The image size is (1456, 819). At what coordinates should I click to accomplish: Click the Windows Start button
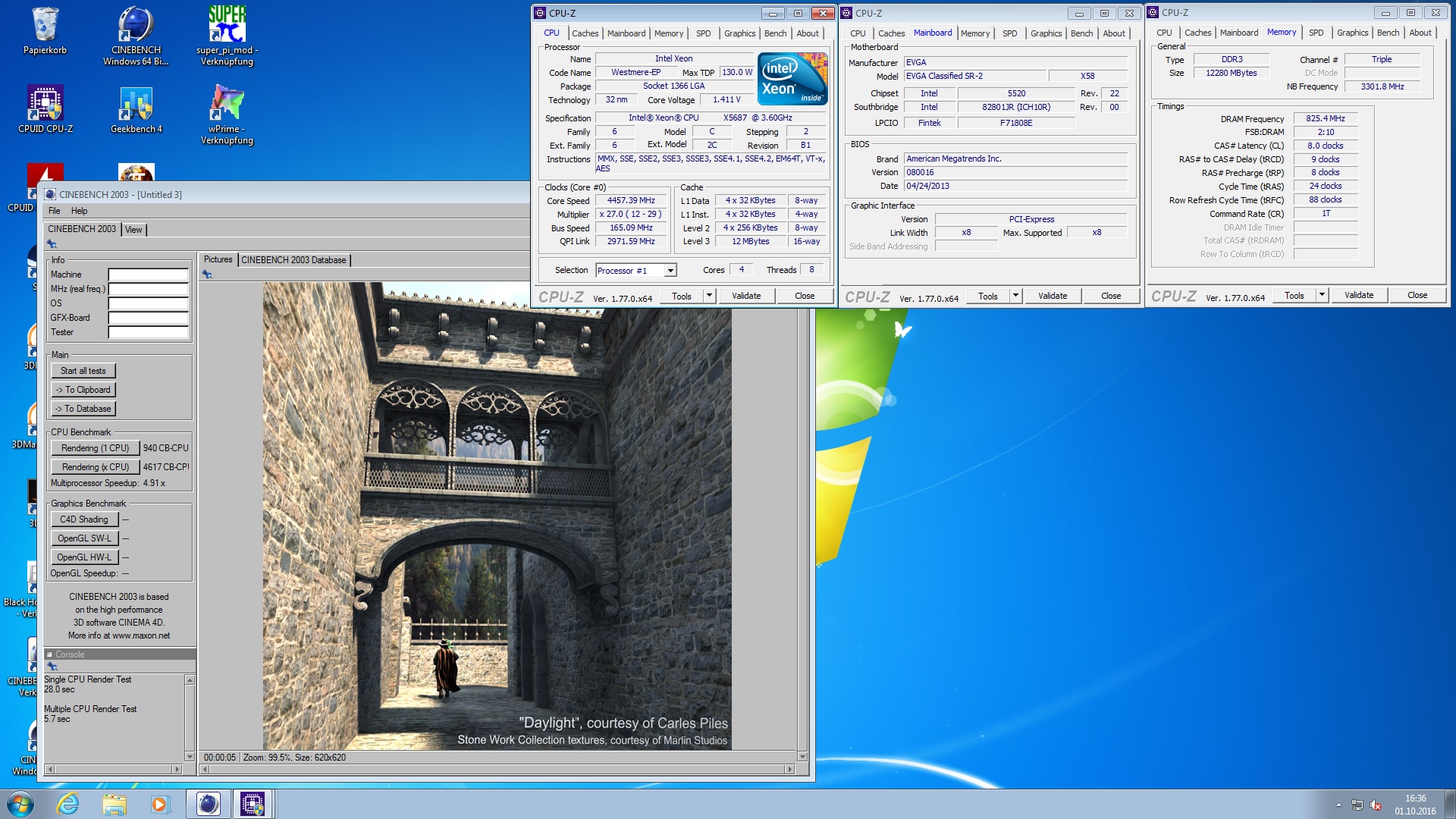(20, 804)
